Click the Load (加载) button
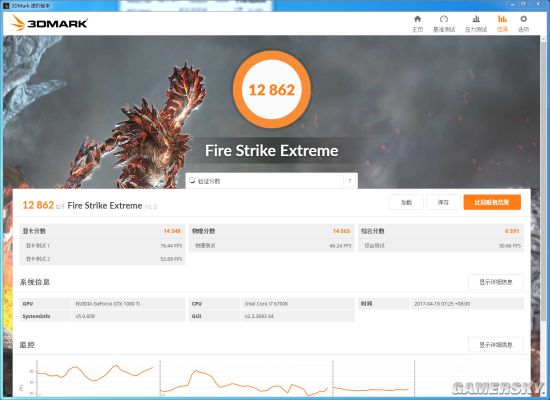 [x=407, y=202]
